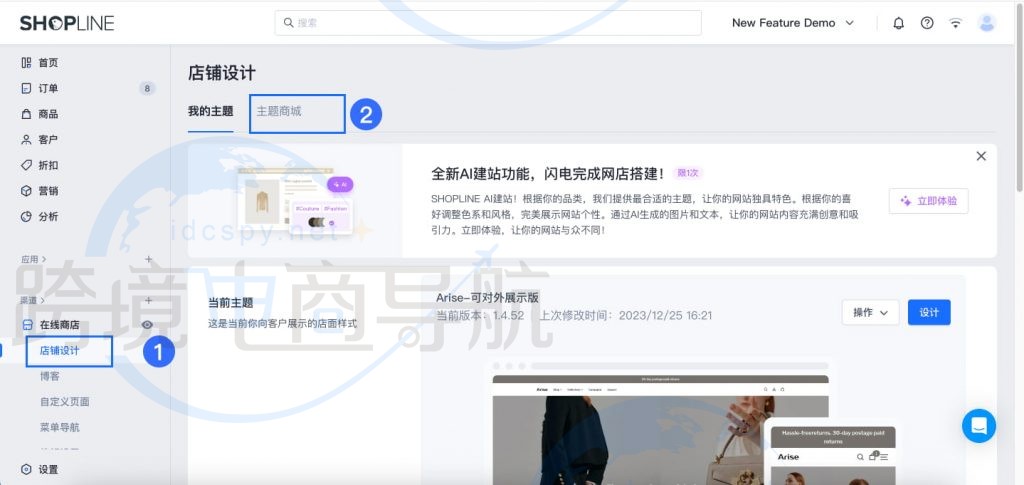Click the 分析 pie chart icon
This screenshot has width=1024, height=485.
(26, 216)
